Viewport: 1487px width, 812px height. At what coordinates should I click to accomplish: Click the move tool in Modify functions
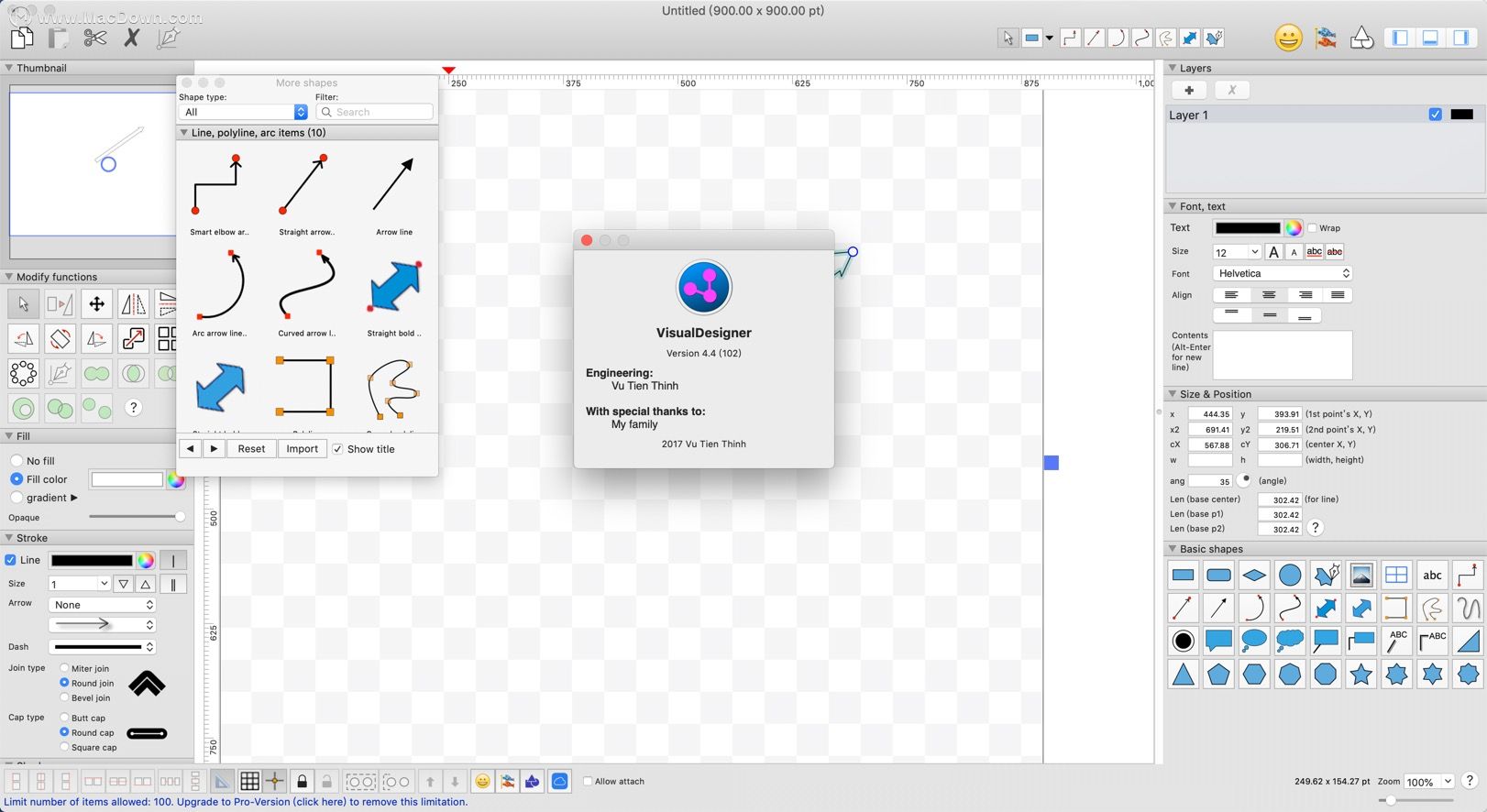point(96,304)
